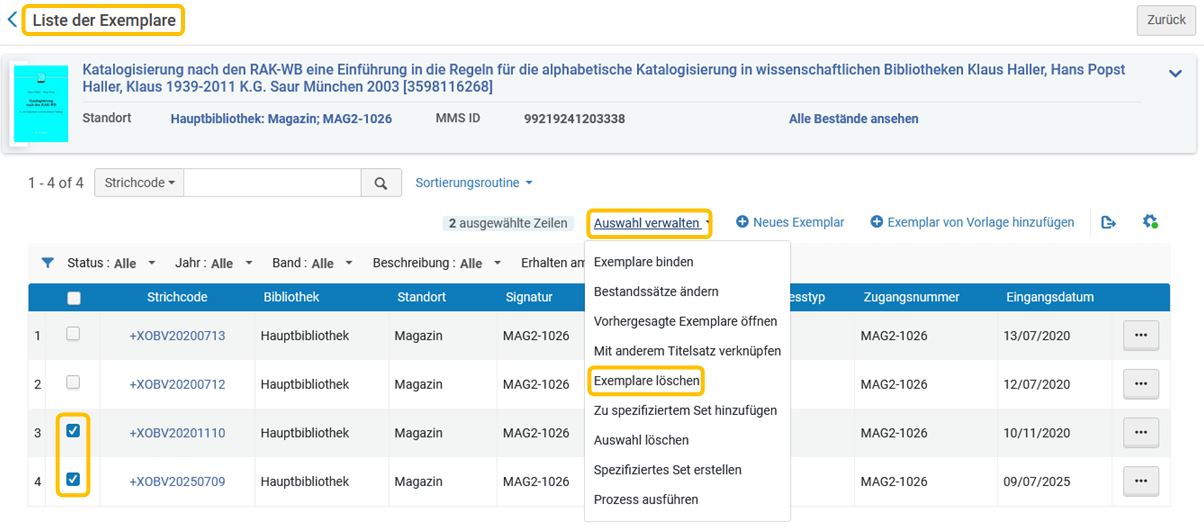Click the back chevron beside Liste der Exemplare
The width and height of the screenshot is (1204, 528).
tap(12, 19)
